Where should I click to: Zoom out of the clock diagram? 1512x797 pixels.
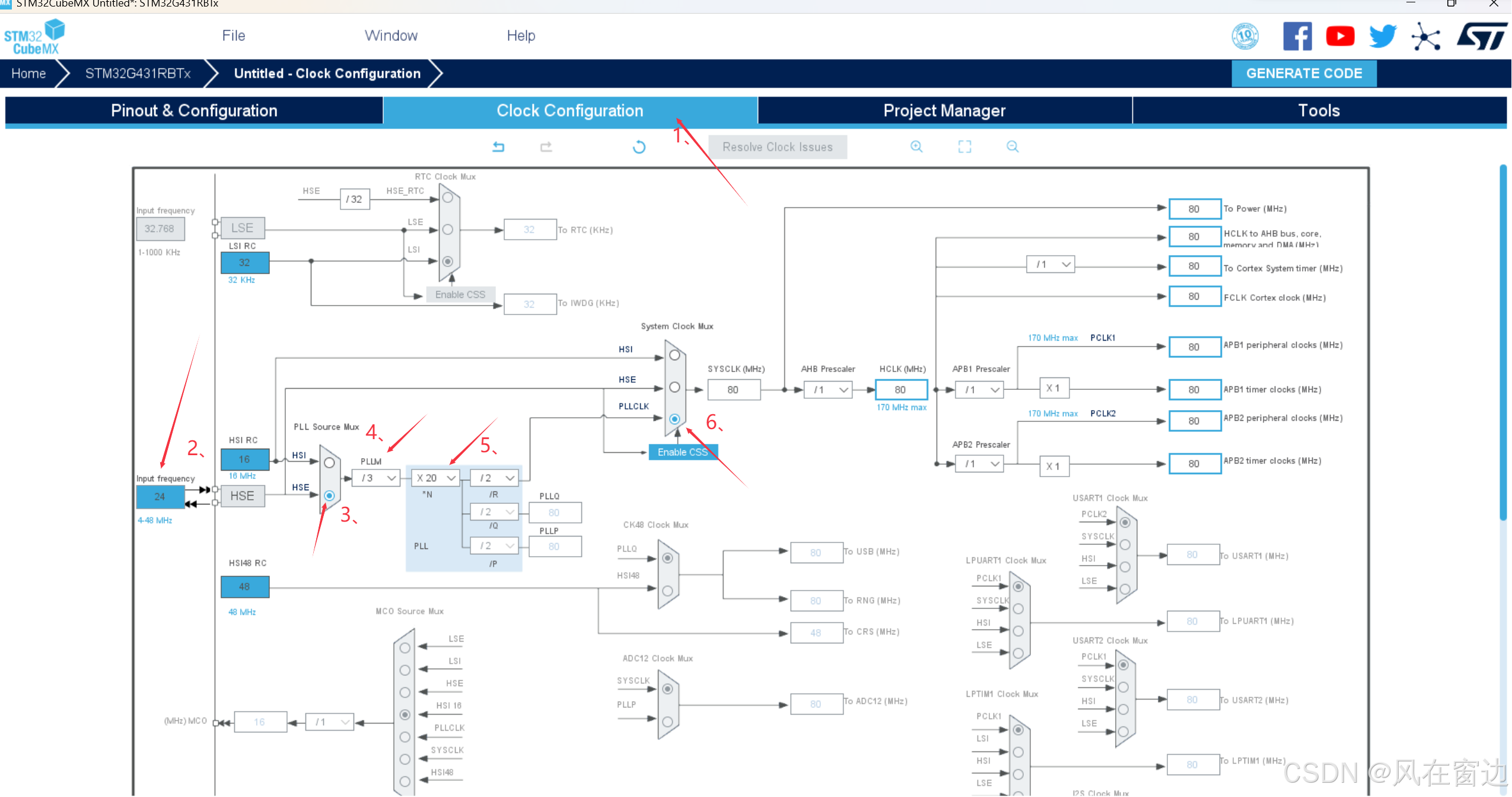(1013, 147)
